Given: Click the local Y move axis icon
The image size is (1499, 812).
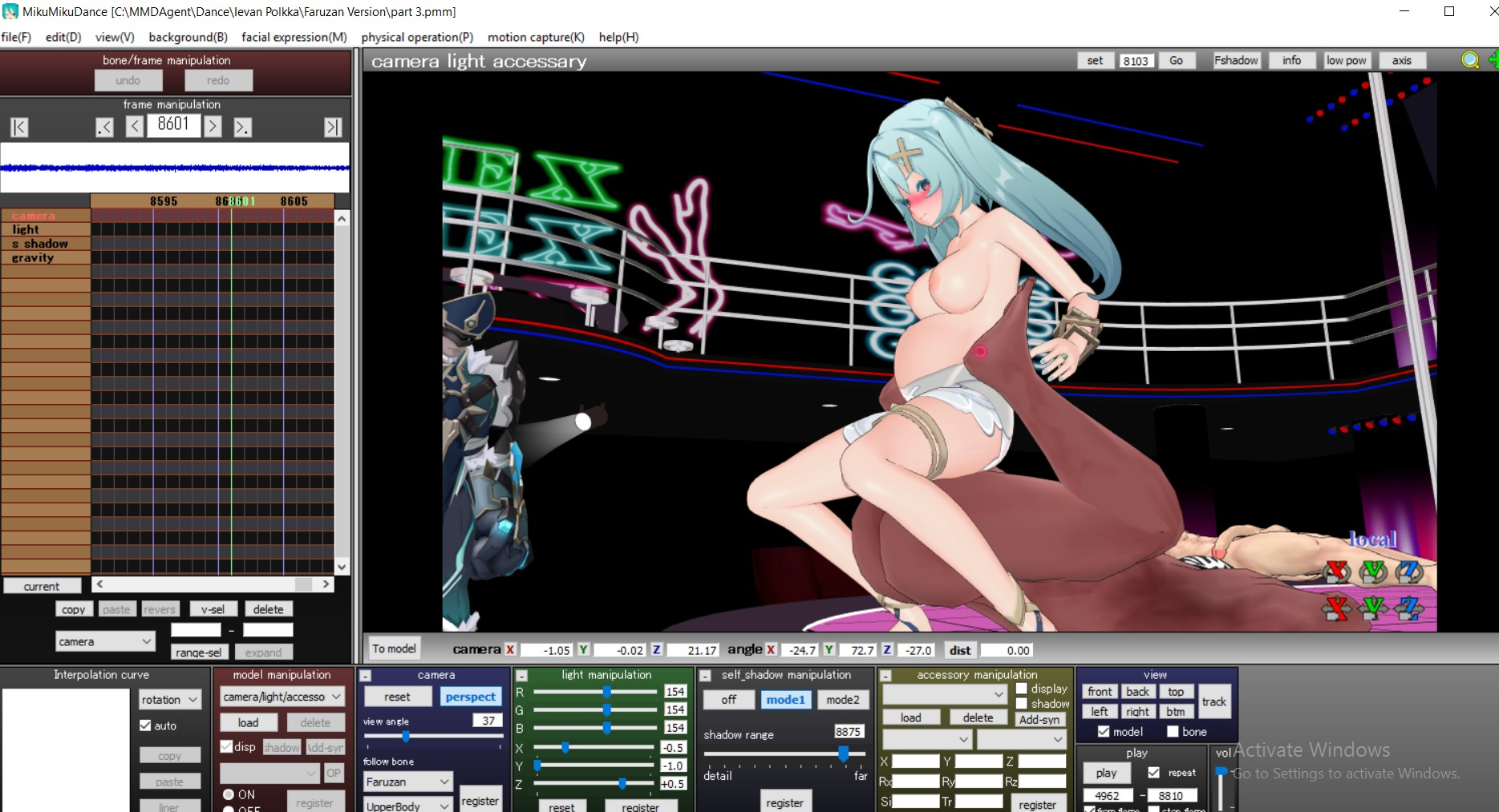Looking at the screenshot, I should click(x=1373, y=608).
